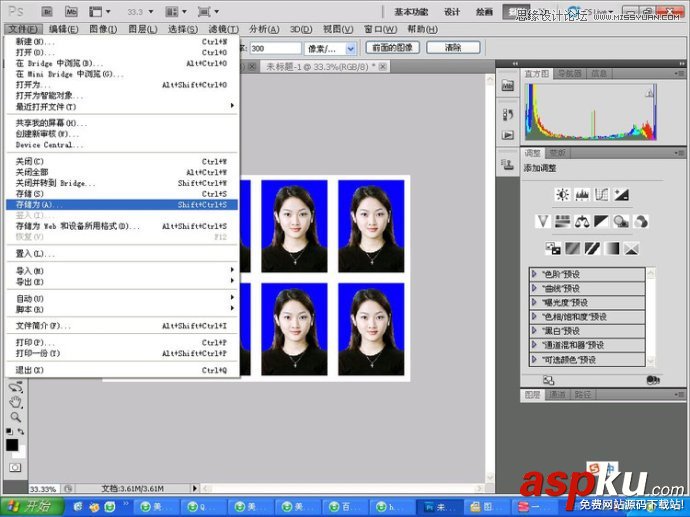Click the Exposure adjustment icon
690x517 pixels.
621,194
